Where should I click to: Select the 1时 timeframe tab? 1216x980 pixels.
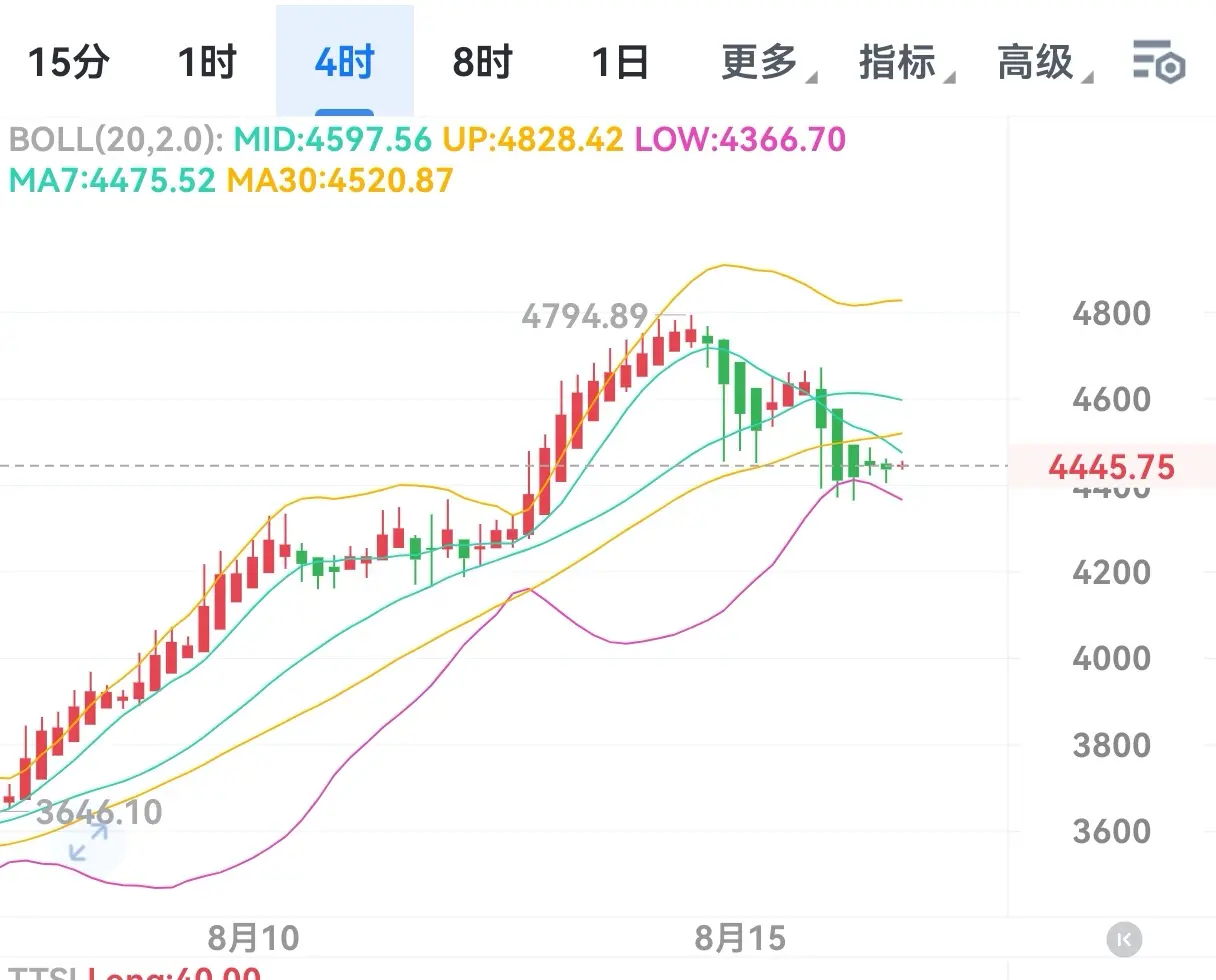click(207, 62)
